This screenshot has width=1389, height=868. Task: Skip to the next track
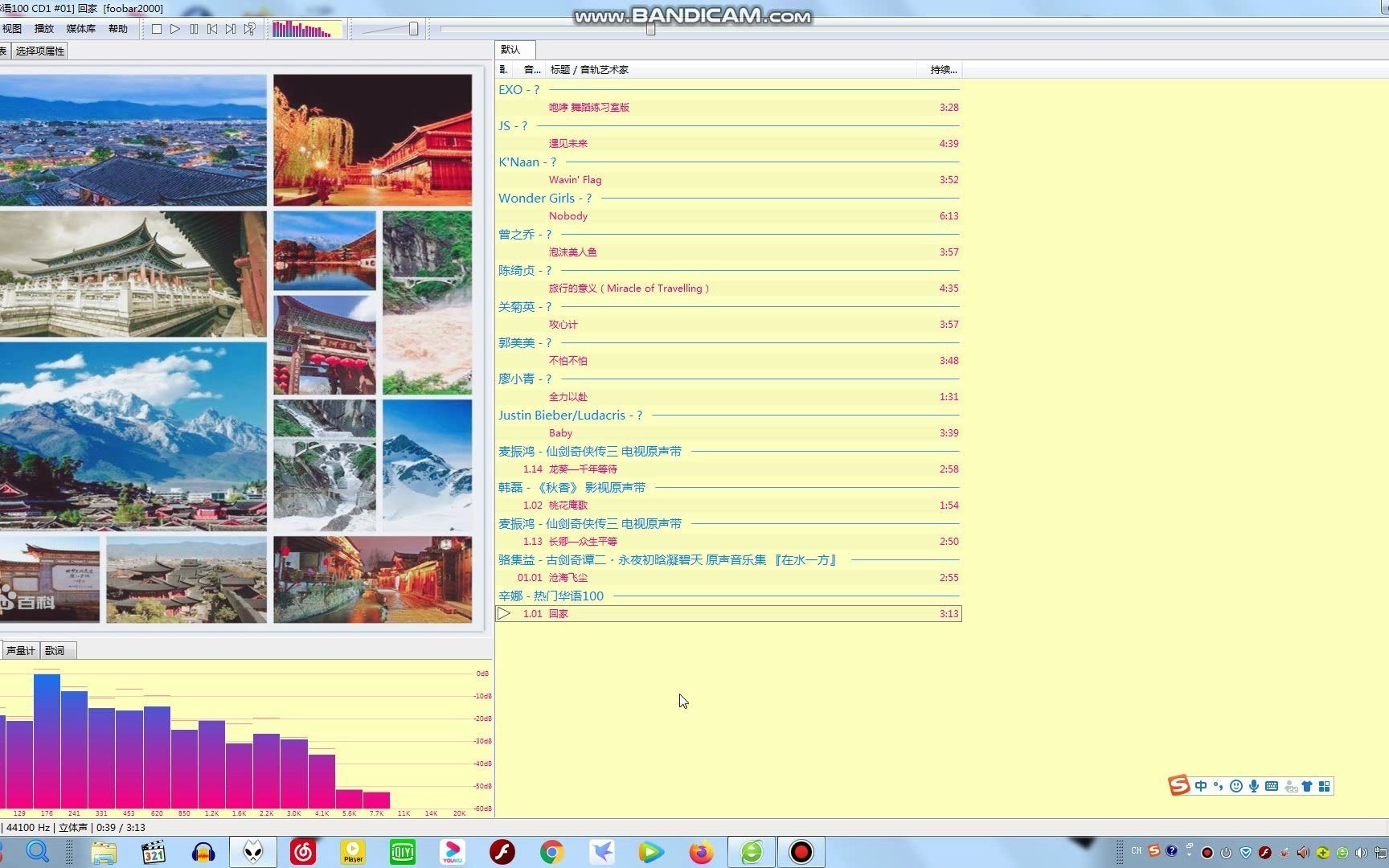231,29
